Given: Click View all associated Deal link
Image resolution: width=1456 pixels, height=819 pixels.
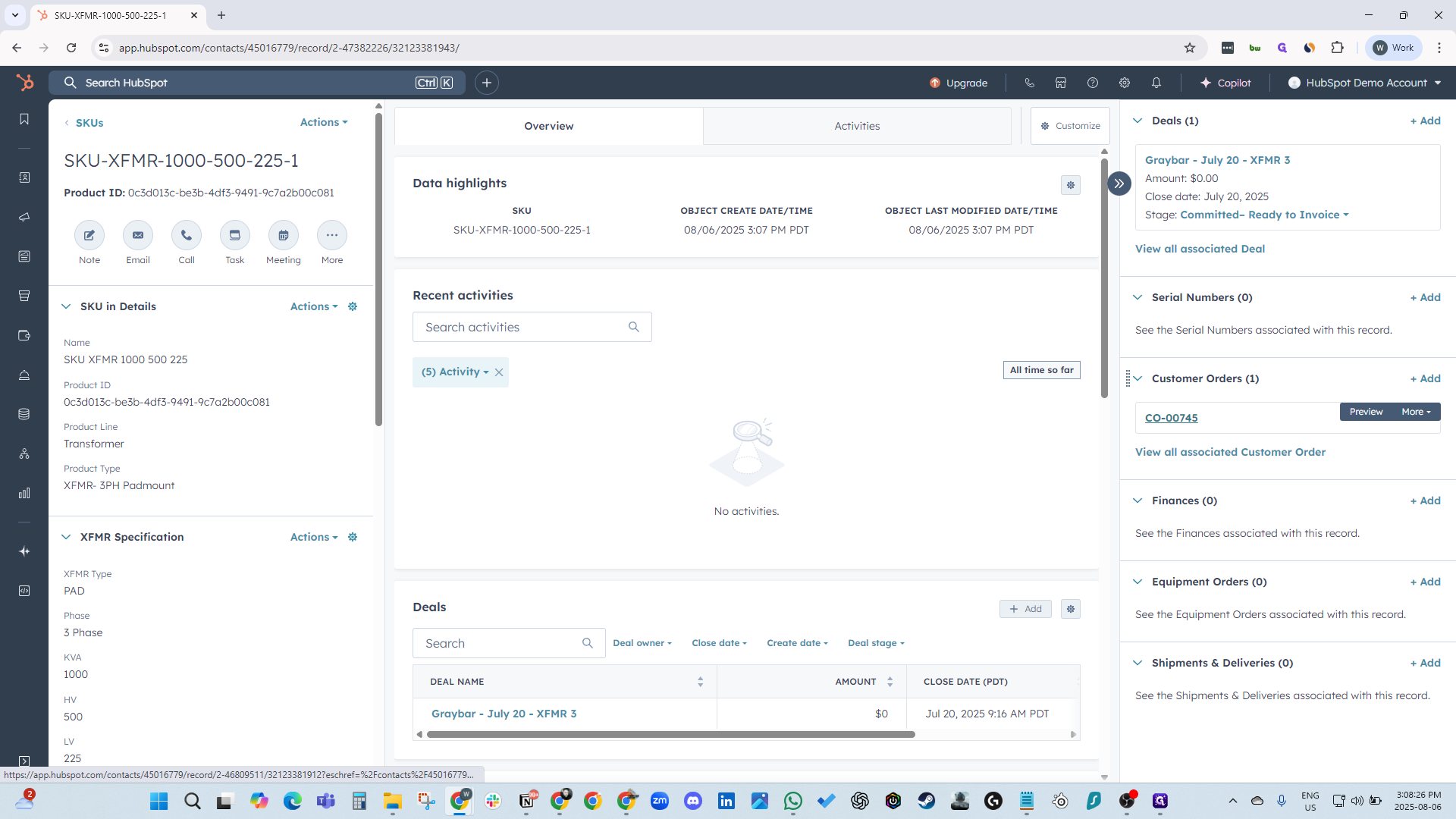Looking at the screenshot, I should click(x=1200, y=249).
